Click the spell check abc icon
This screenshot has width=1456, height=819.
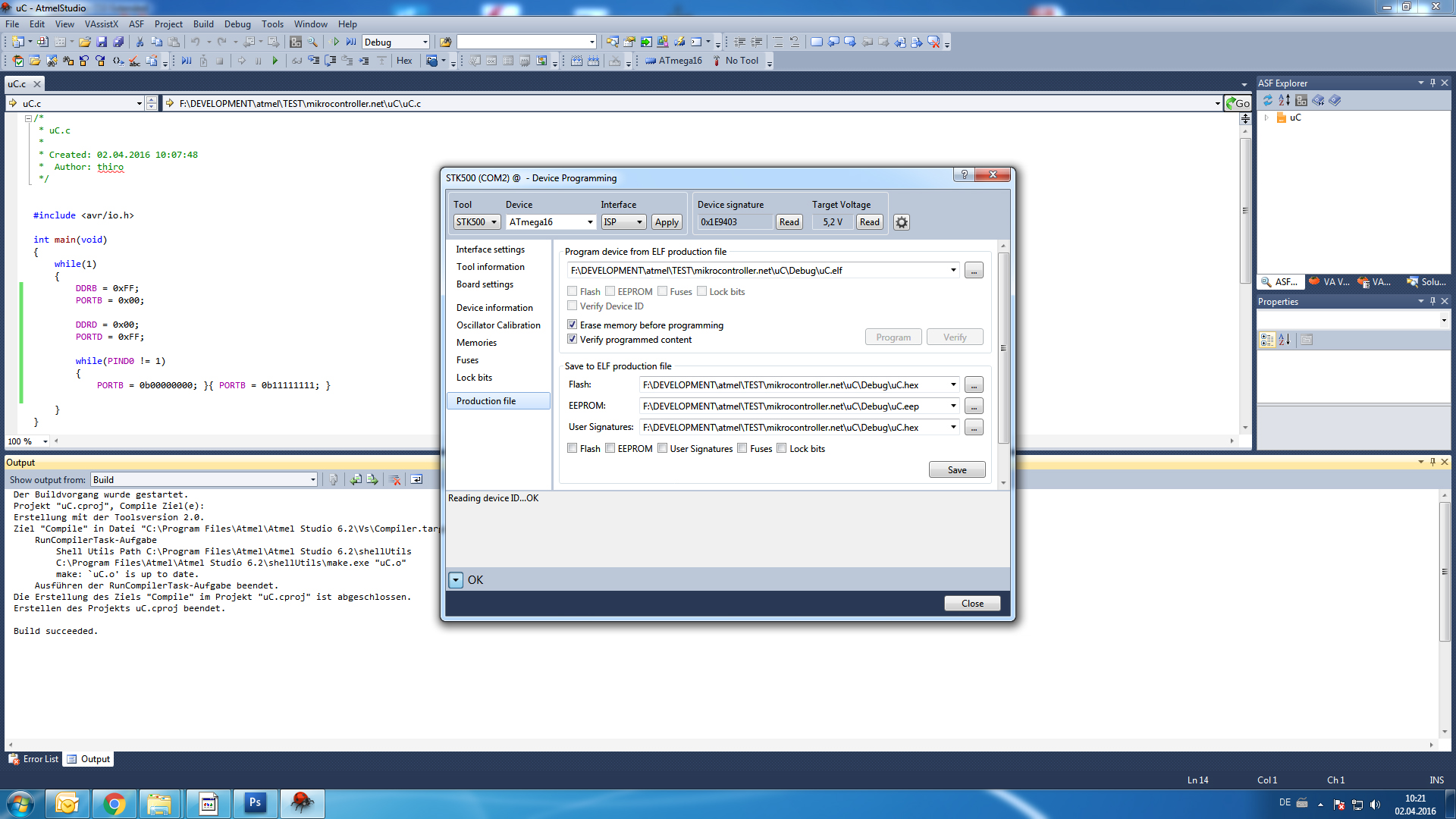(x=134, y=61)
